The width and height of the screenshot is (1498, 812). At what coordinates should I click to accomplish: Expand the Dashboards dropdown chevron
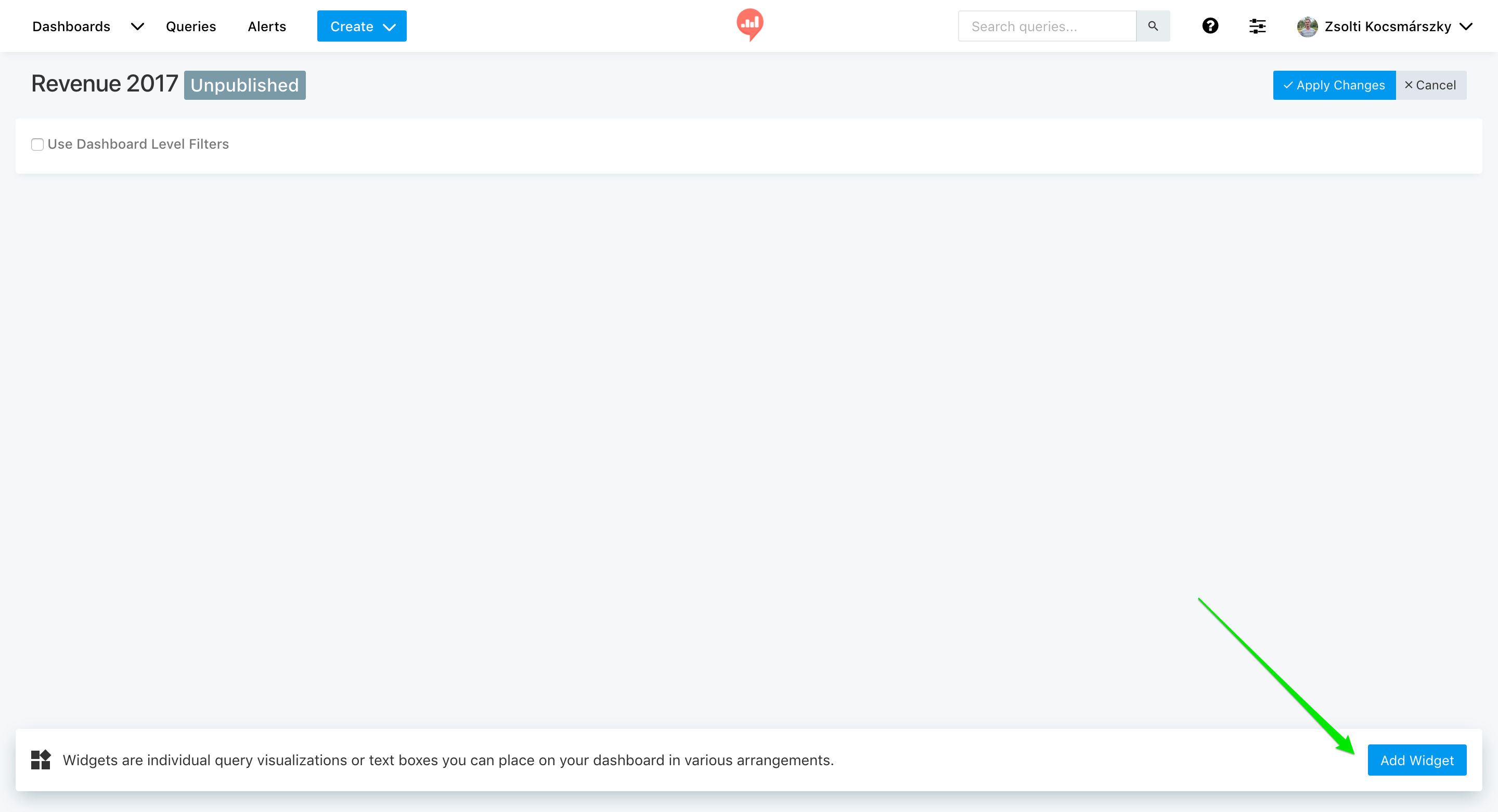point(137,27)
